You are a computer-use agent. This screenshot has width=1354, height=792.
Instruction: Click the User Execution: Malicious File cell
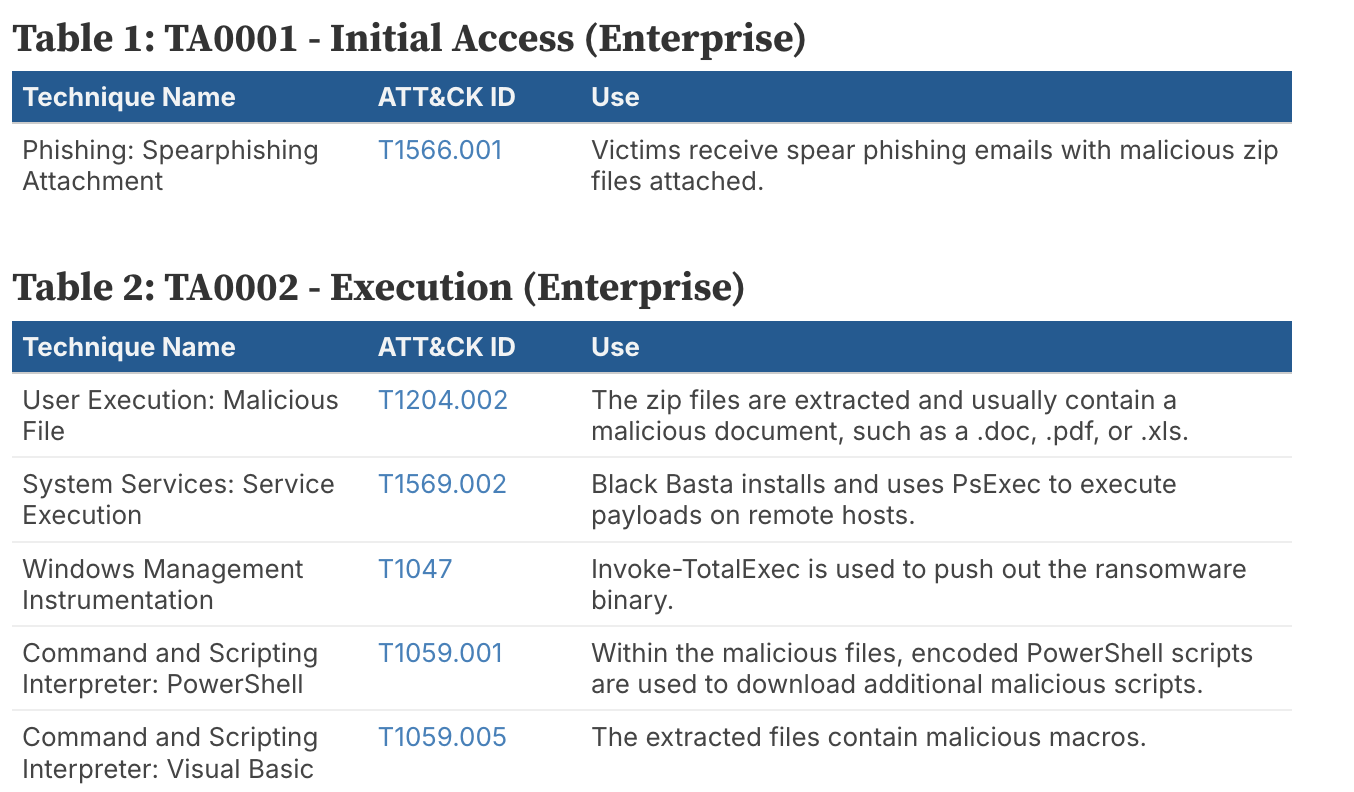click(180, 415)
